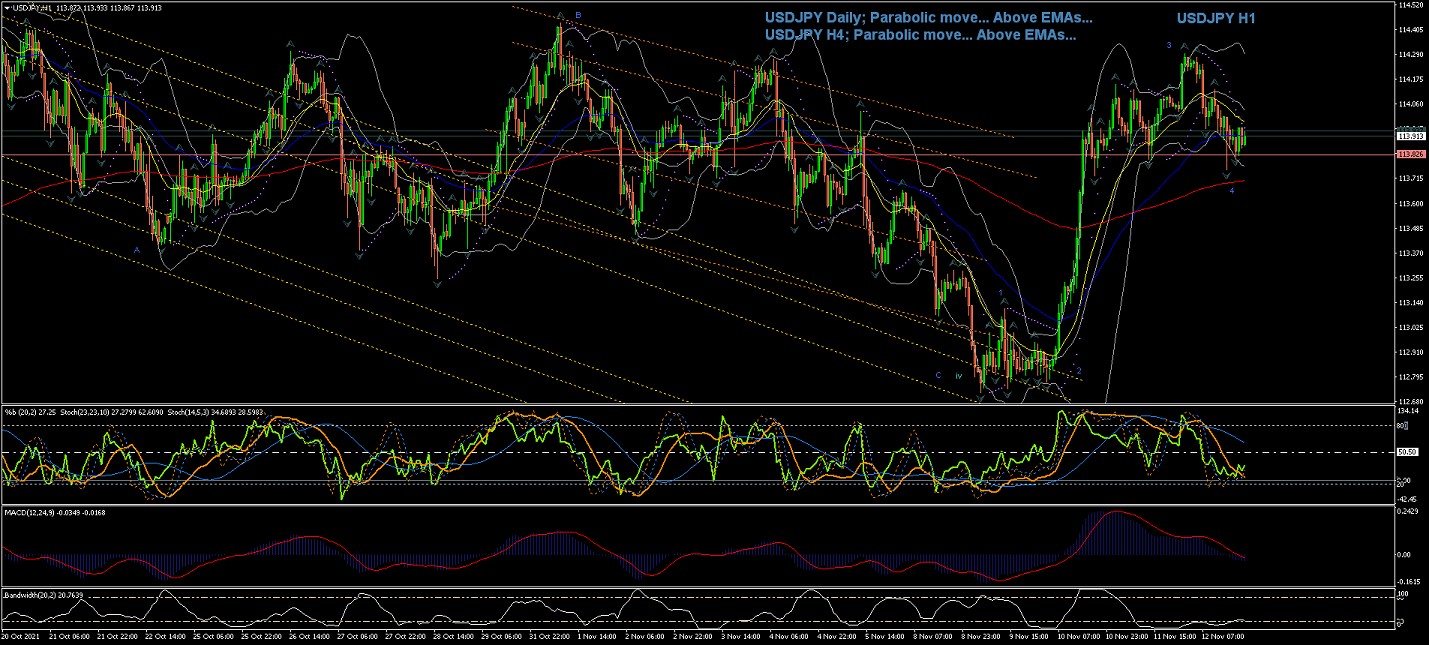
Task: Select the 'USDJPY H1' label at top right
Action: point(1216,18)
